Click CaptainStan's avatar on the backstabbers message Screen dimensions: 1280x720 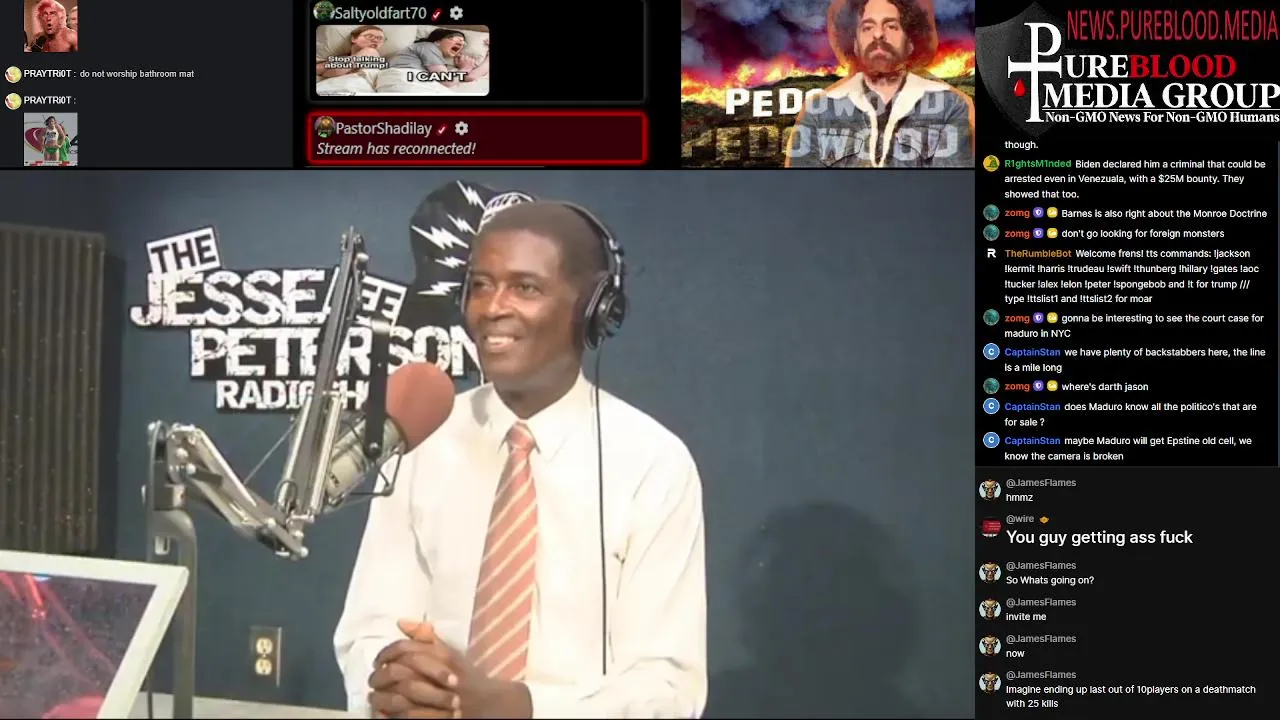tap(991, 352)
